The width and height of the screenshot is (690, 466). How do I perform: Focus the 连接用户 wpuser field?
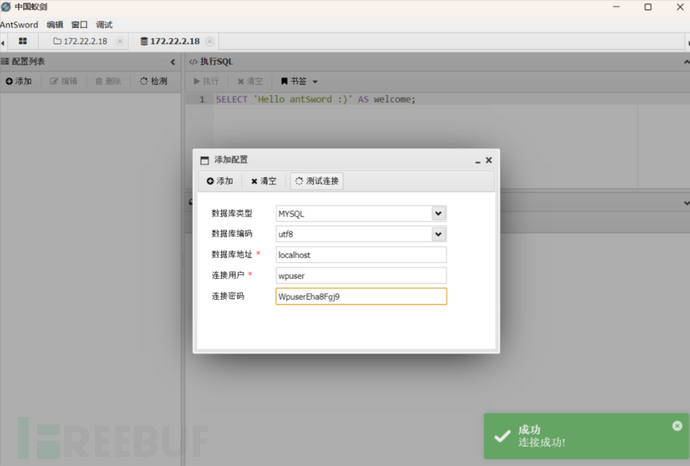coord(361,275)
